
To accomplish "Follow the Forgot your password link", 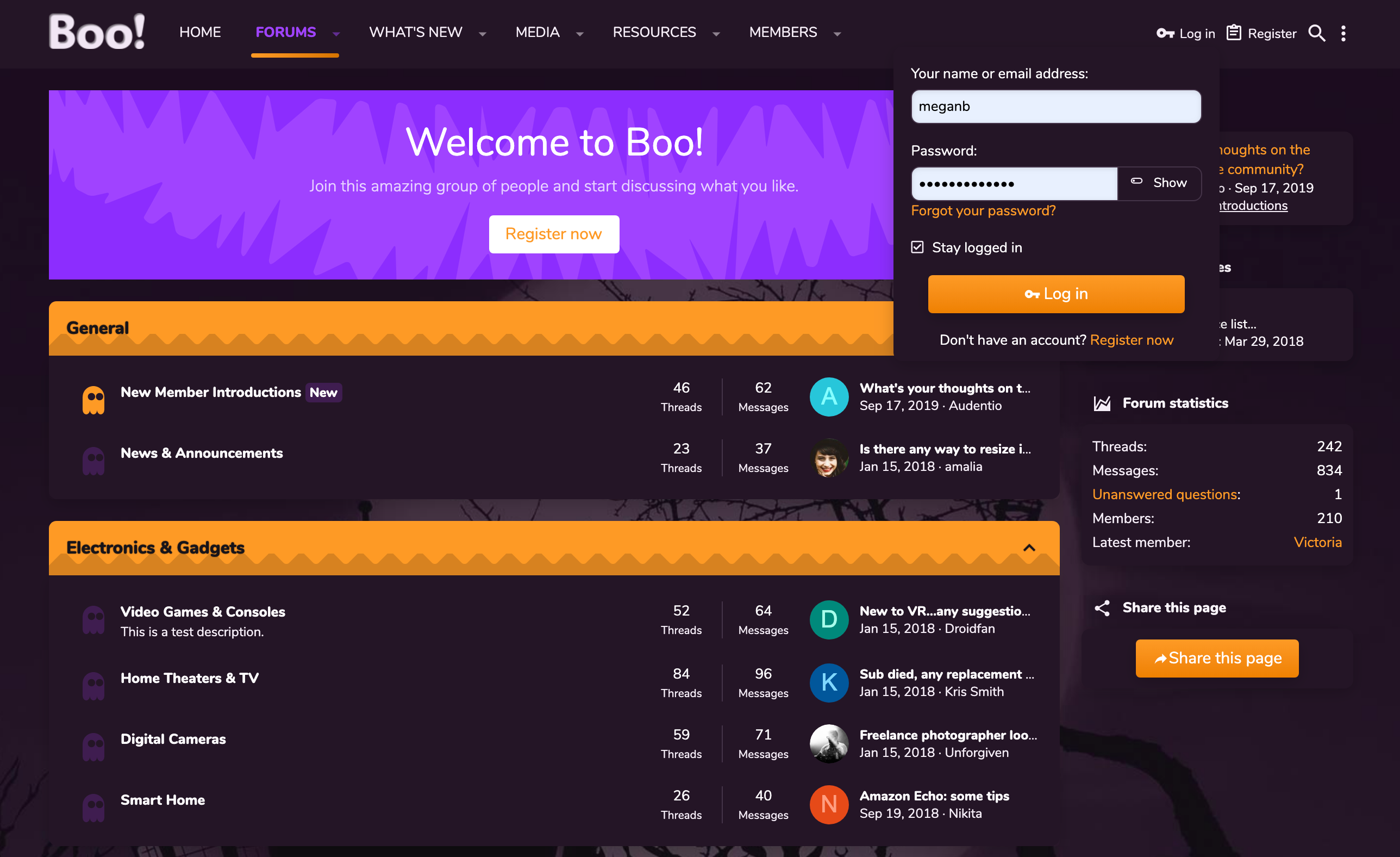I will point(983,211).
